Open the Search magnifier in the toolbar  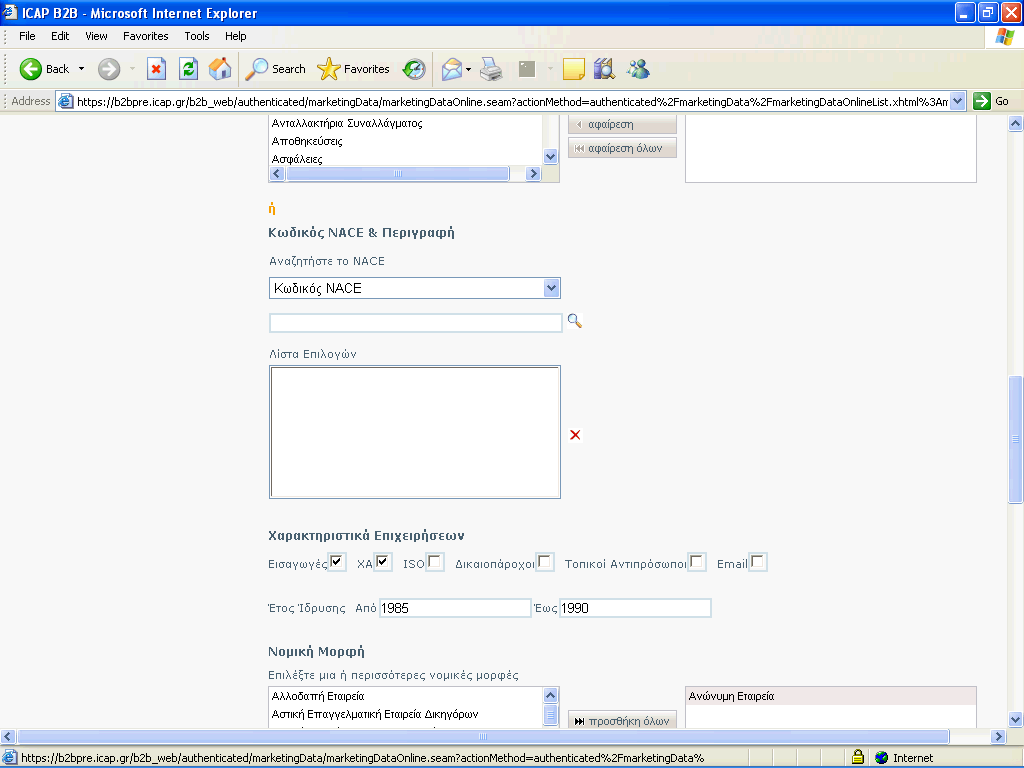256,69
